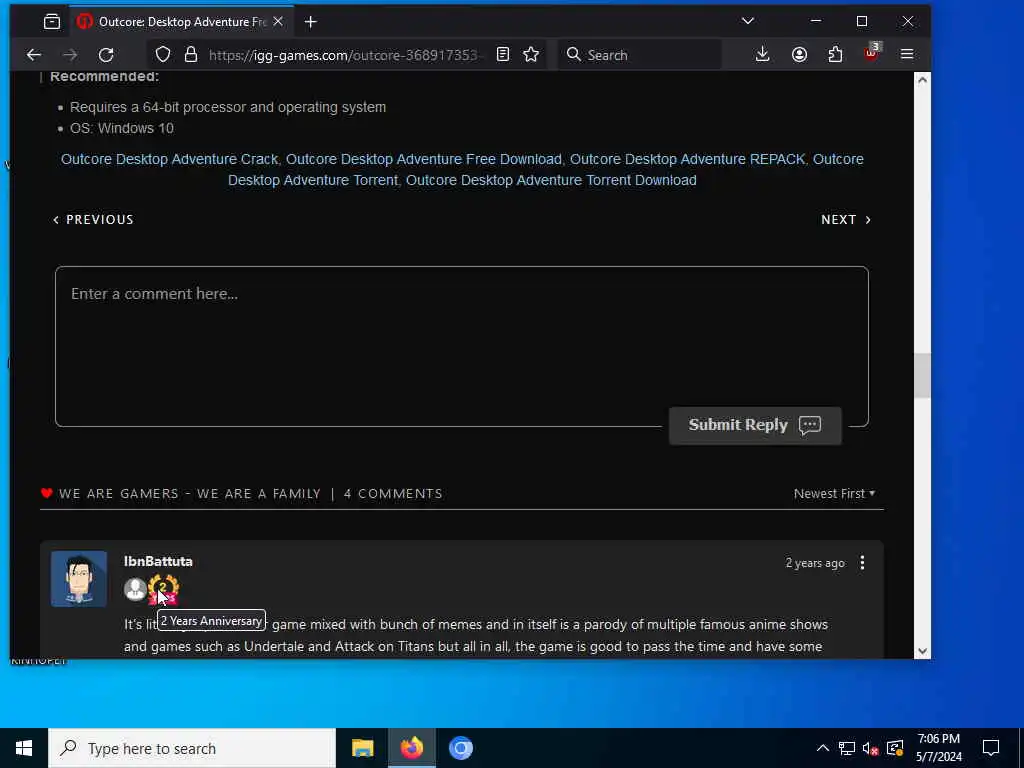Open the Newest First sort dropdown
Viewport: 1024px width, 768px height.
coord(834,494)
